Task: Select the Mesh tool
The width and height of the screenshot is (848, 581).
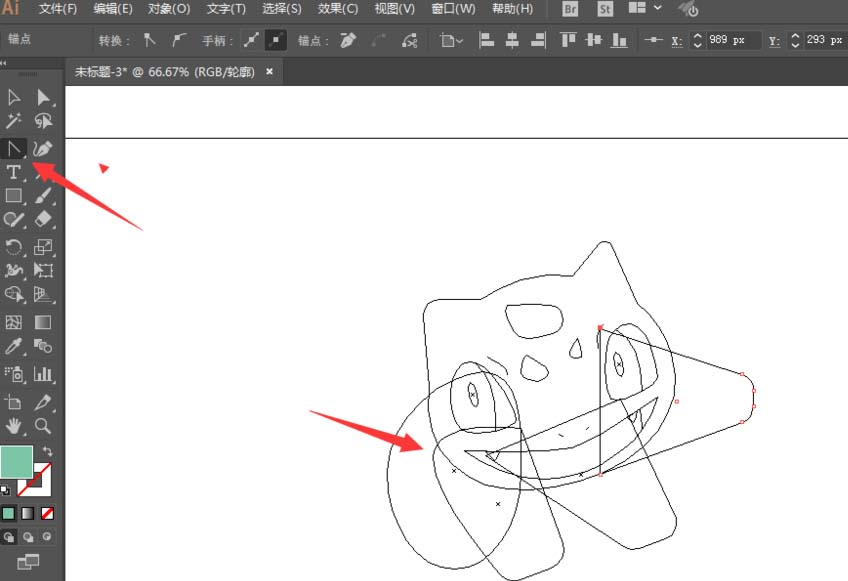Action: pyautogui.click(x=14, y=322)
